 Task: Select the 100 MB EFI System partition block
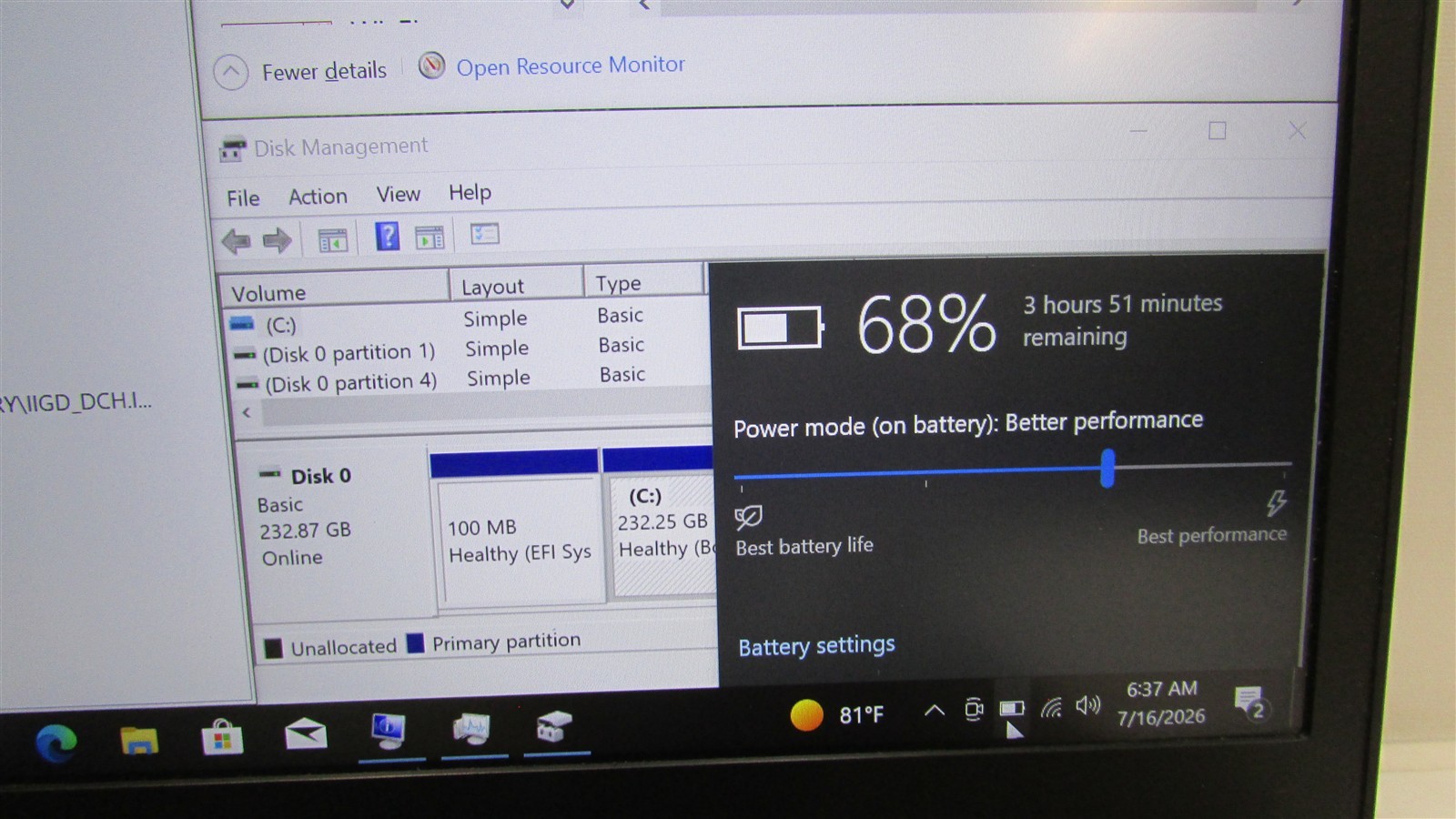tap(517, 530)
